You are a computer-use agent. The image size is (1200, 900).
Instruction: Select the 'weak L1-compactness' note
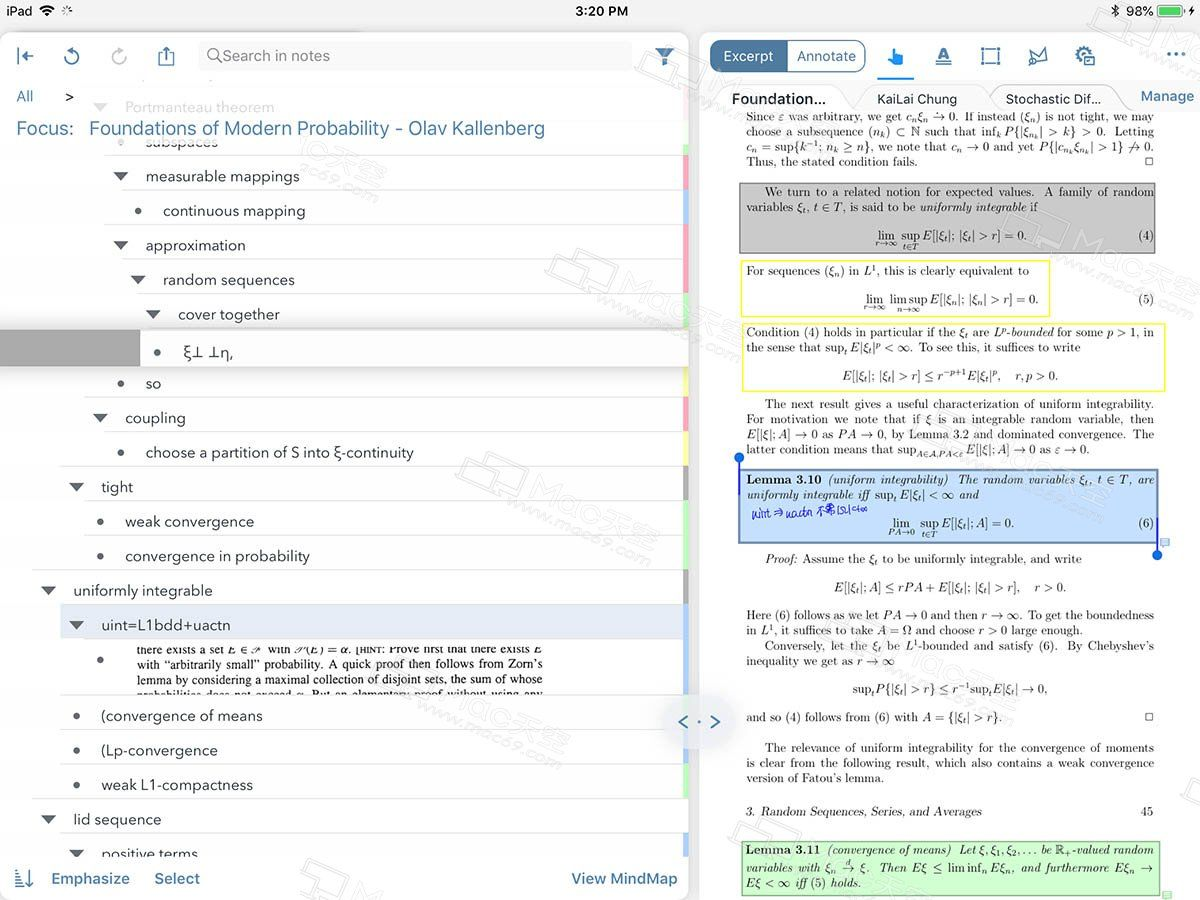click(177, 785)
